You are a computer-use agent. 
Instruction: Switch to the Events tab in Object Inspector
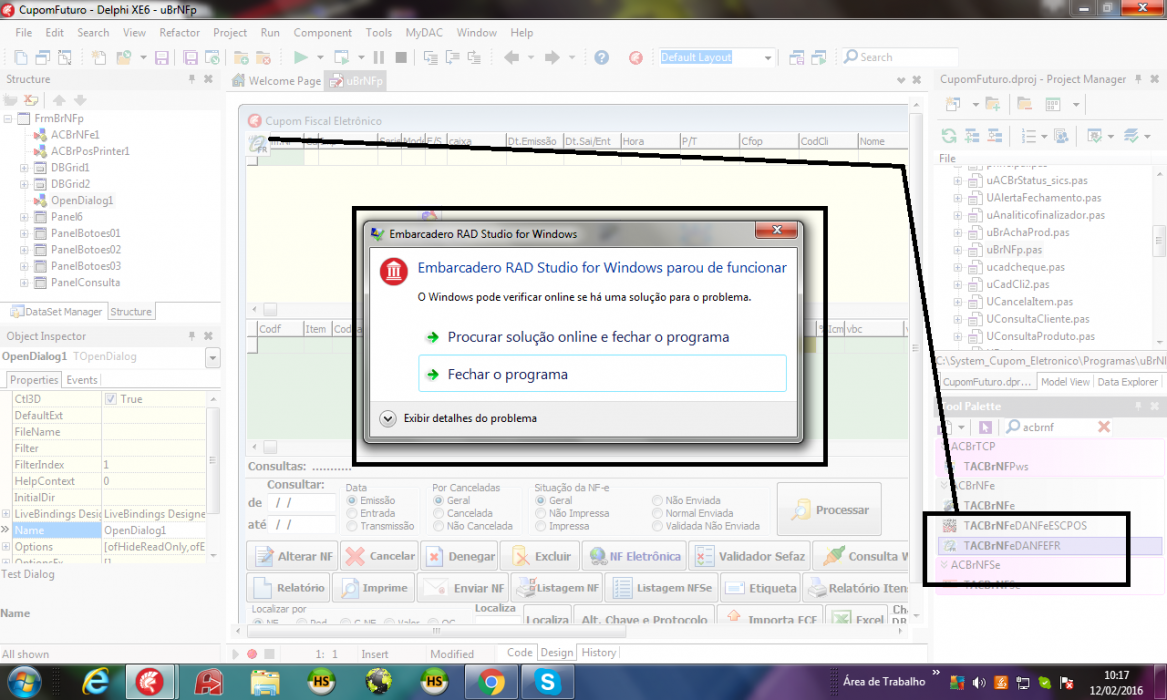(x=82, y=379)
